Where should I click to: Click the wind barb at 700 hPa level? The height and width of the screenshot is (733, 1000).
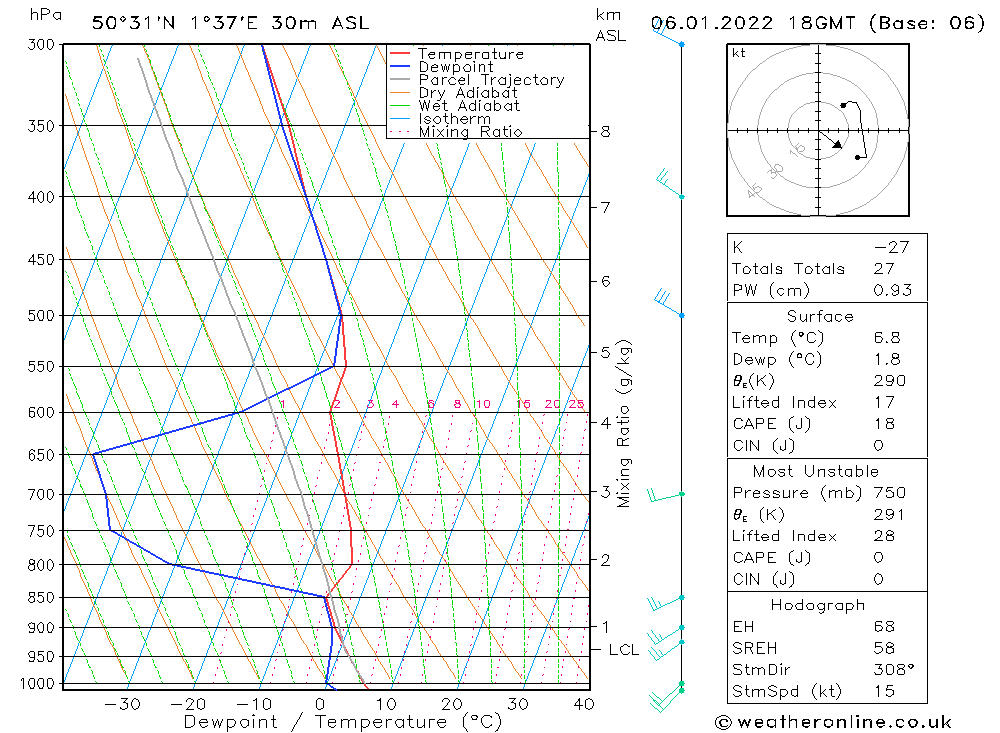click(x=666, y=495)
